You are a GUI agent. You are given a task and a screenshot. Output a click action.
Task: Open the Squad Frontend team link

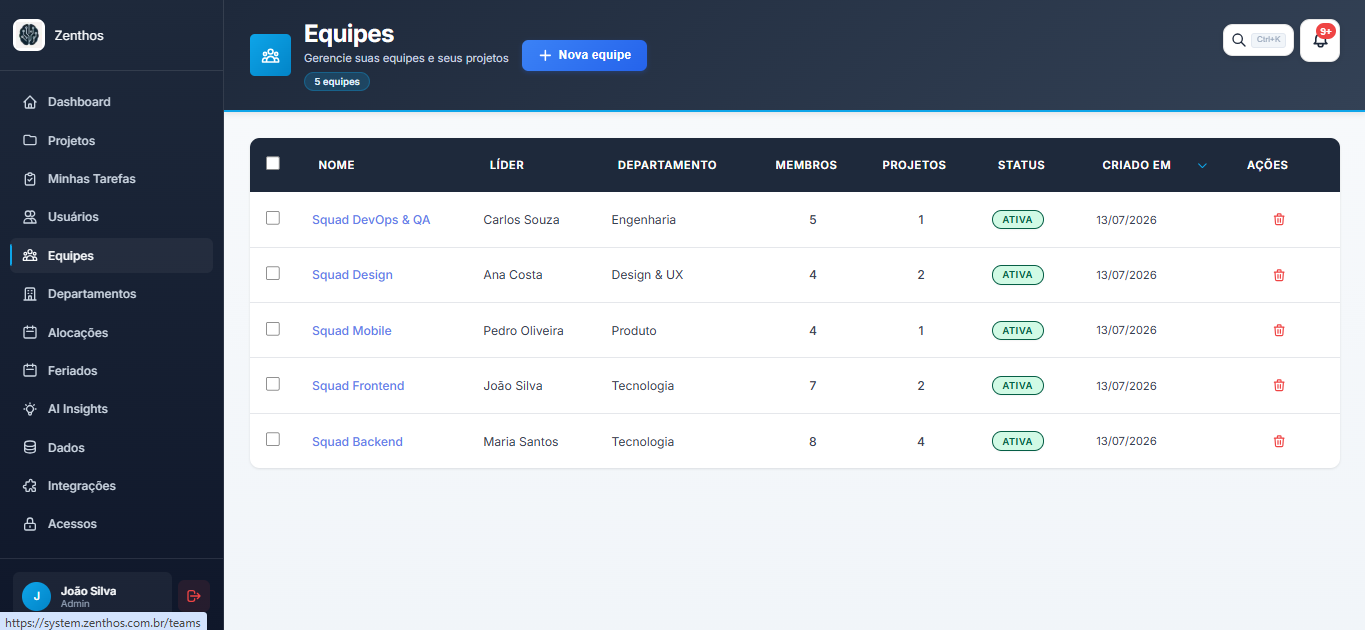pyautogui.click(x=358, y=386)
